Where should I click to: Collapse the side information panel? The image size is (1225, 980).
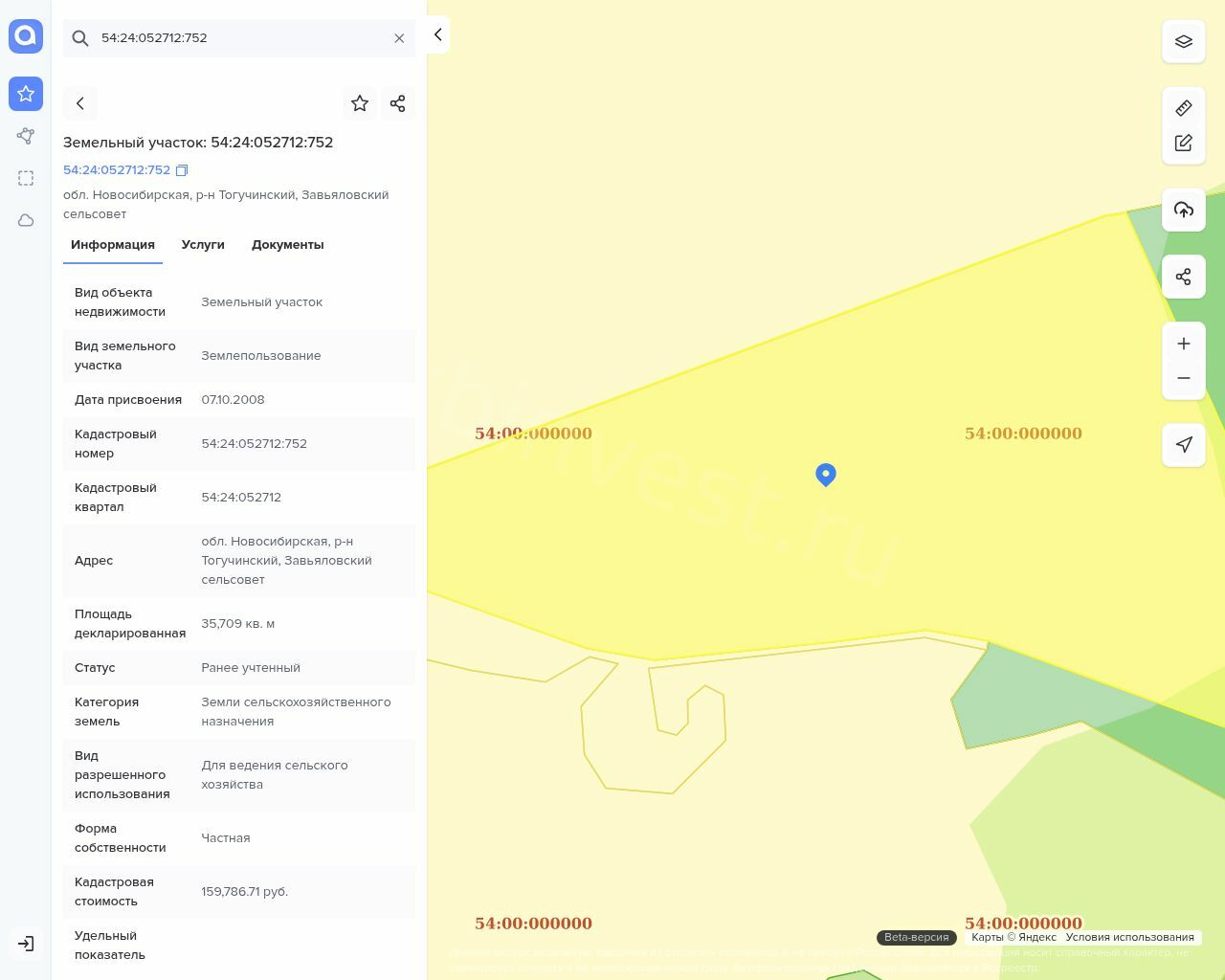point(437,34)
